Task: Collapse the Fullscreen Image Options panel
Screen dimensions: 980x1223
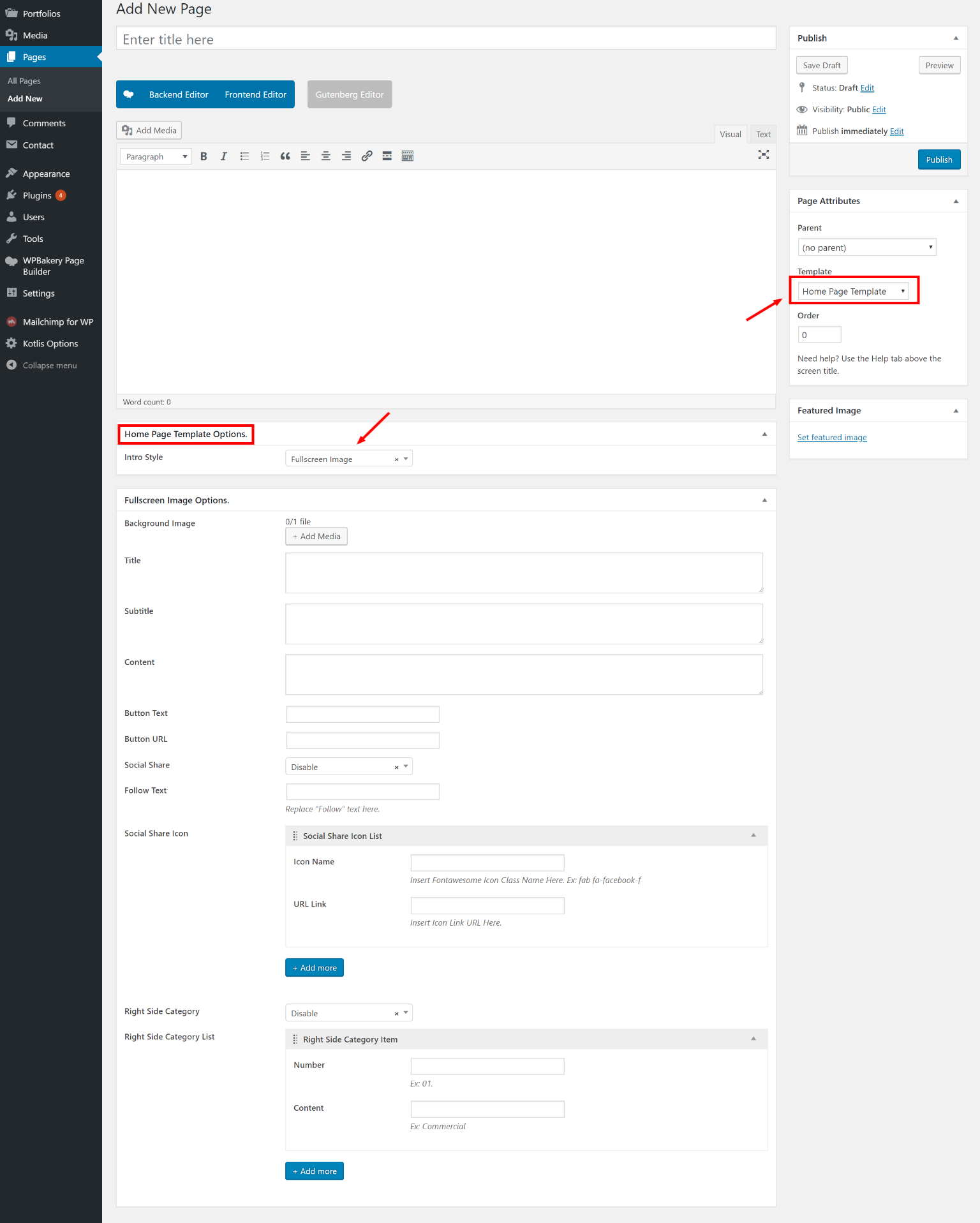Action: click(764, 500)
